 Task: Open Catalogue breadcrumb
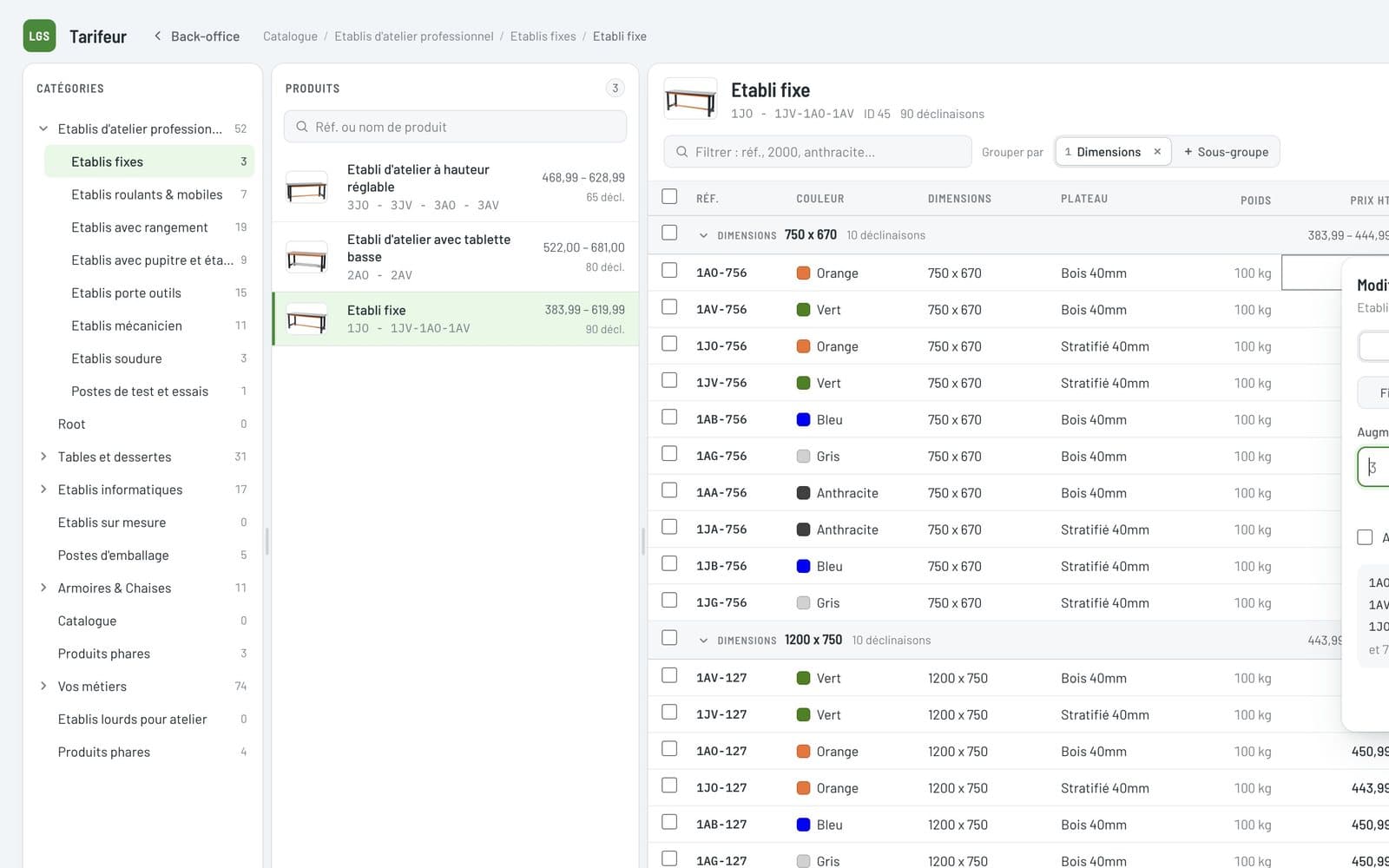290,36
